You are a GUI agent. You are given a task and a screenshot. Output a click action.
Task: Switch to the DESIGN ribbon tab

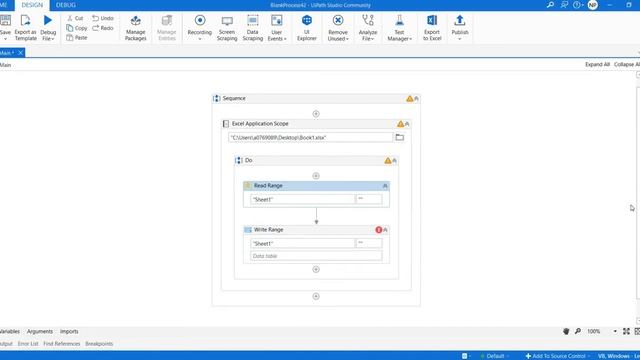click(x=32, y=5)
